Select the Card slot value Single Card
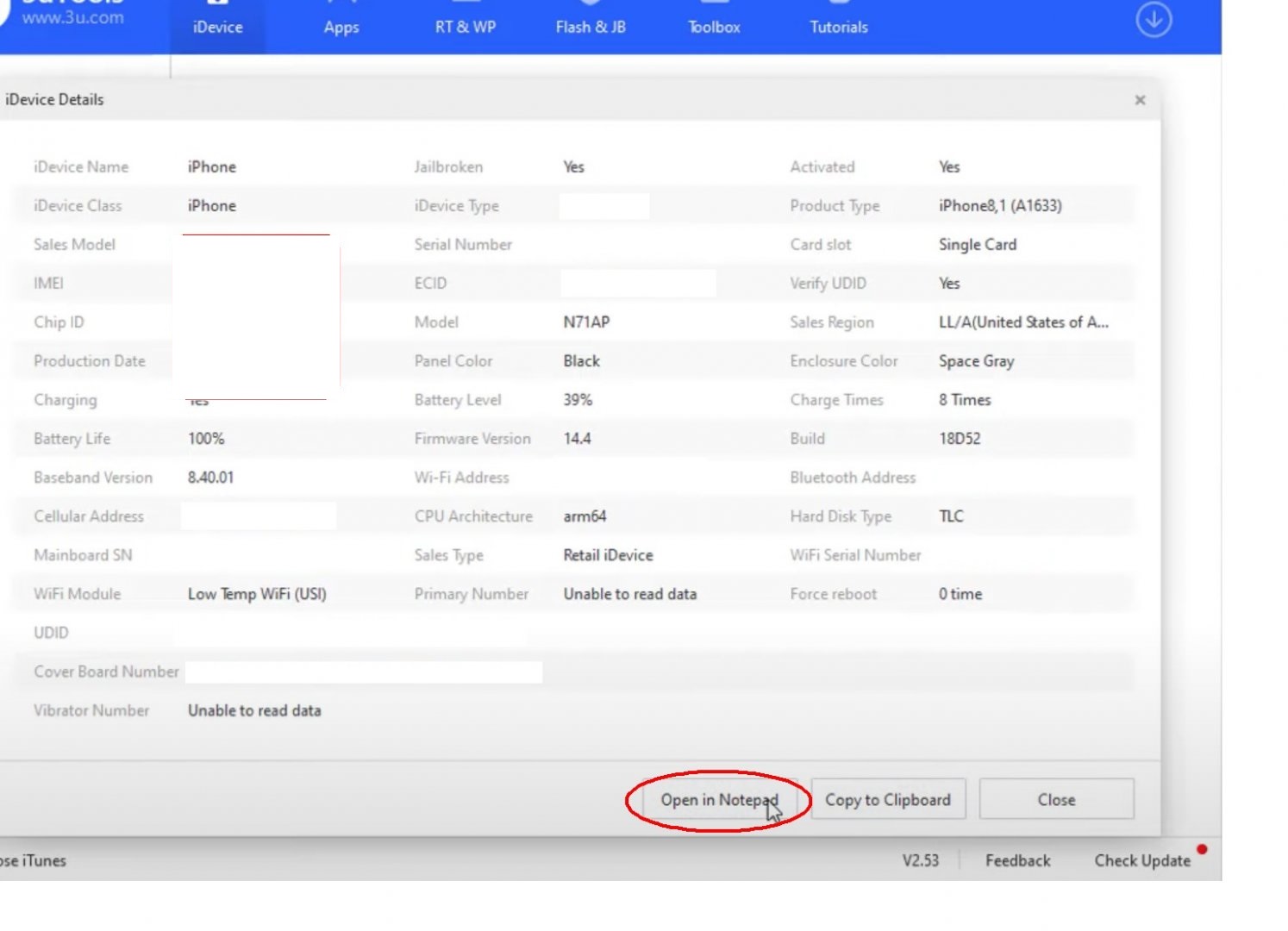Image resolution: width=1288 pixels, height=931 pixels. pos(978,245)
